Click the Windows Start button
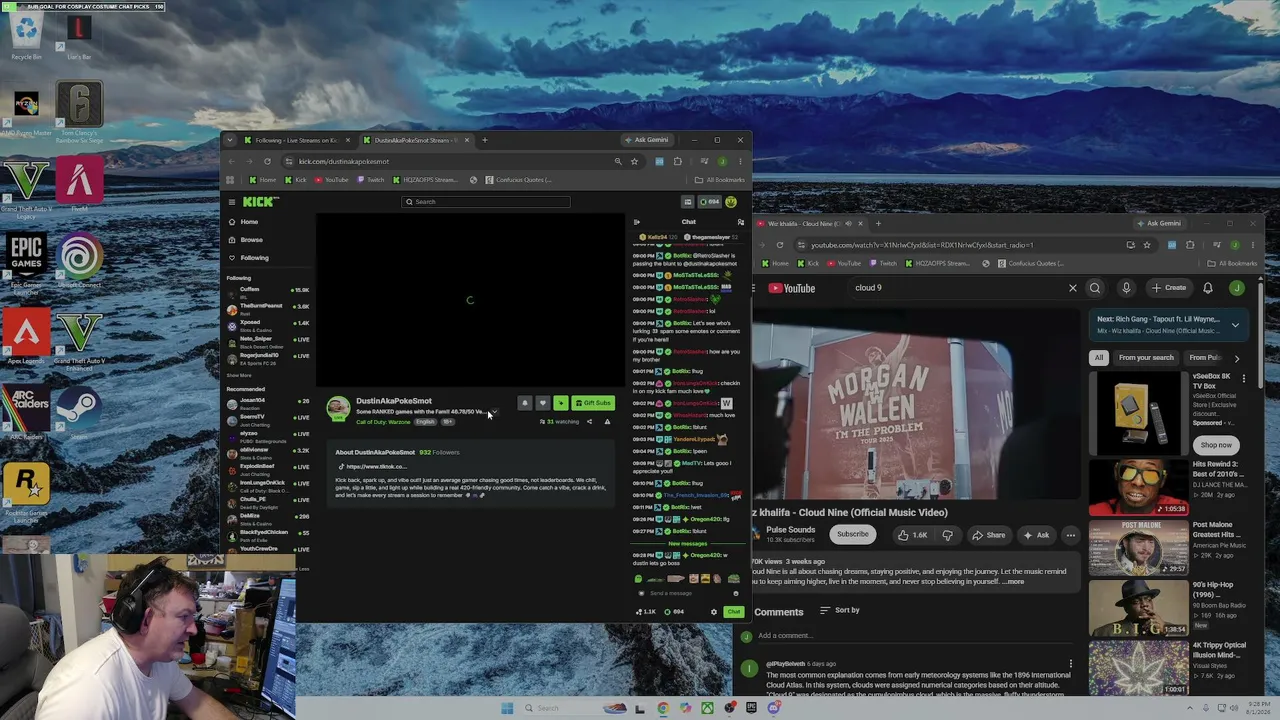Viewport: 1280px width, 720px height. pos(507,708)
